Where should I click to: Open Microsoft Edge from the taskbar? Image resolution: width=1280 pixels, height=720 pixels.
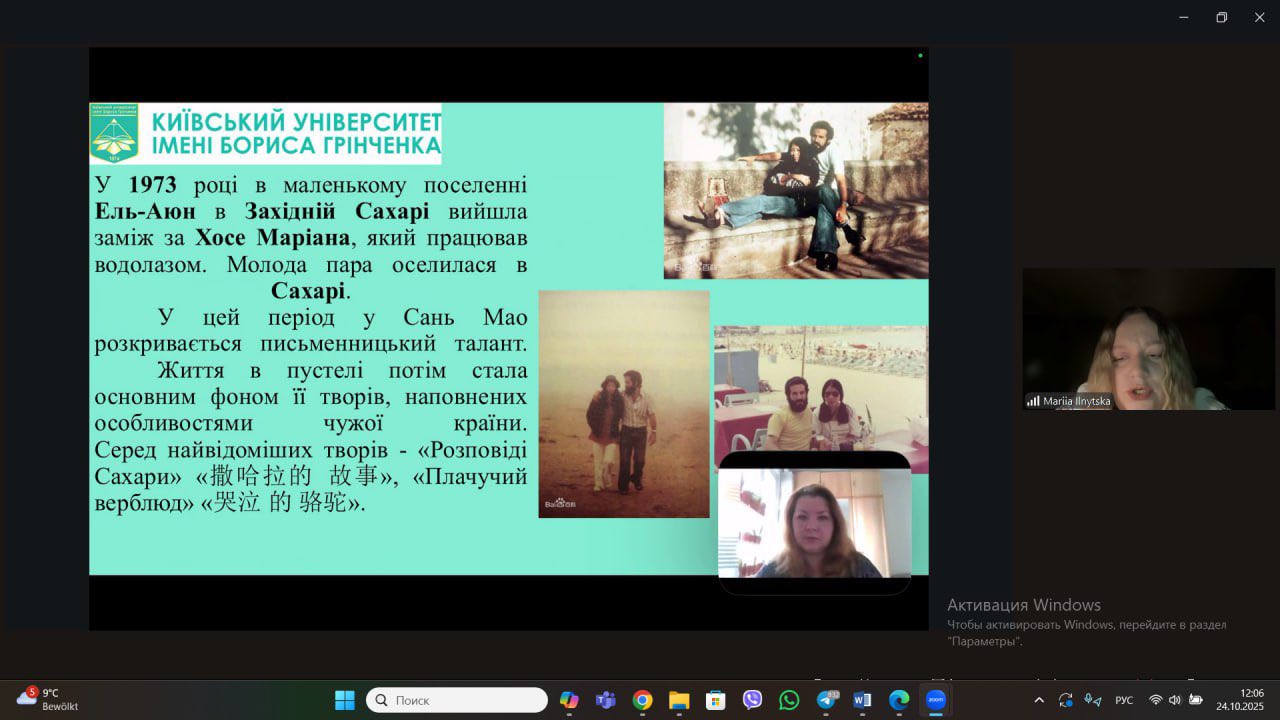[899, 700]
